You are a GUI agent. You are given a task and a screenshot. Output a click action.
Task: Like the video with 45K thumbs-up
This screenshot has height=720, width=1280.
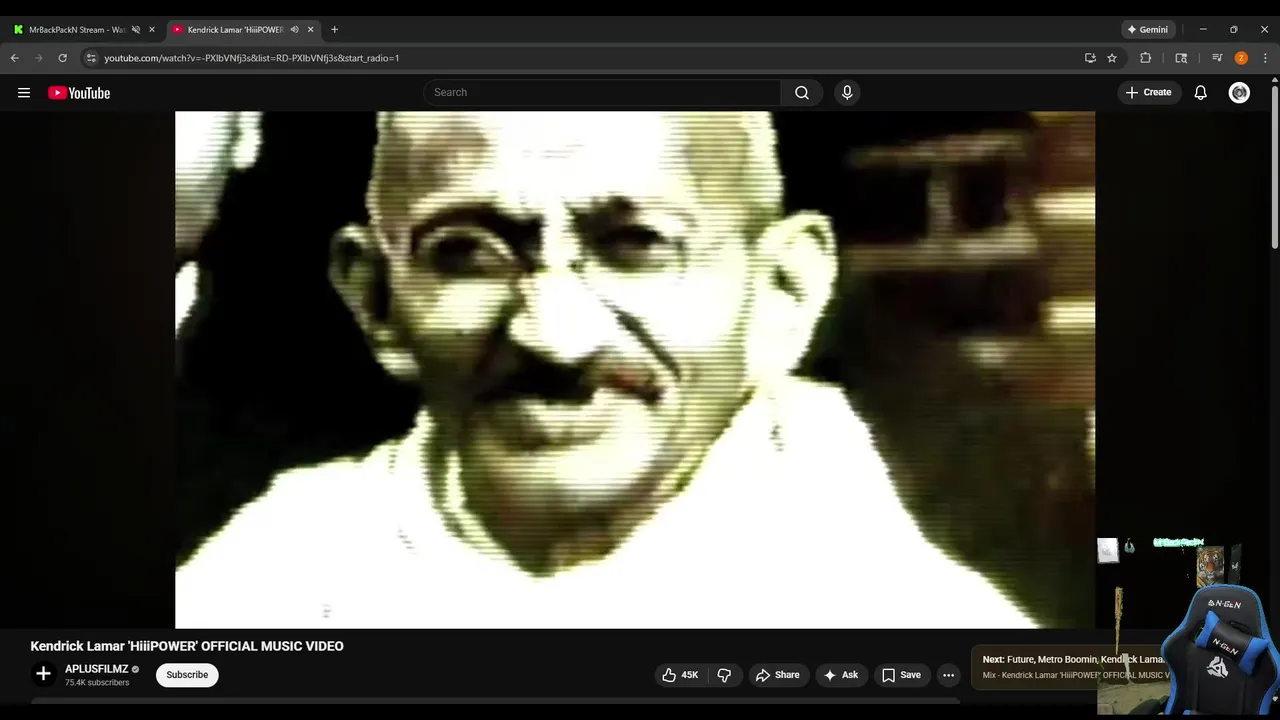click(x=681, y=675)
